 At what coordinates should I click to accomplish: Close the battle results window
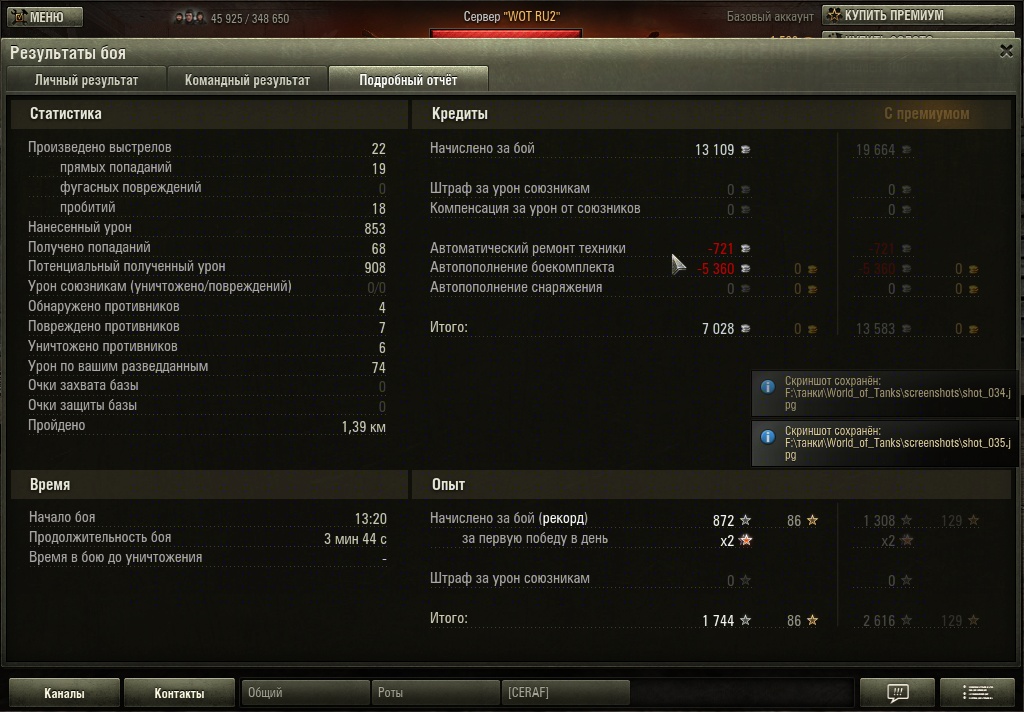click(x=1006, y=51)
